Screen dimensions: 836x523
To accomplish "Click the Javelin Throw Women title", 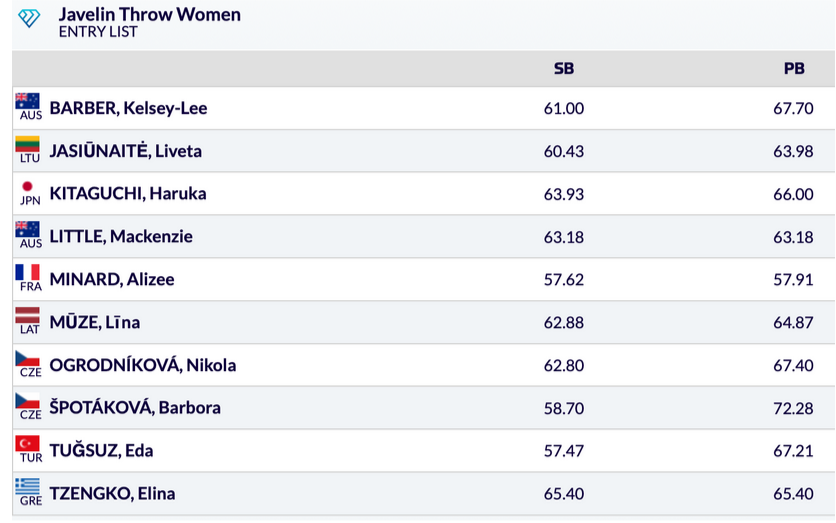I will point(149,15).
